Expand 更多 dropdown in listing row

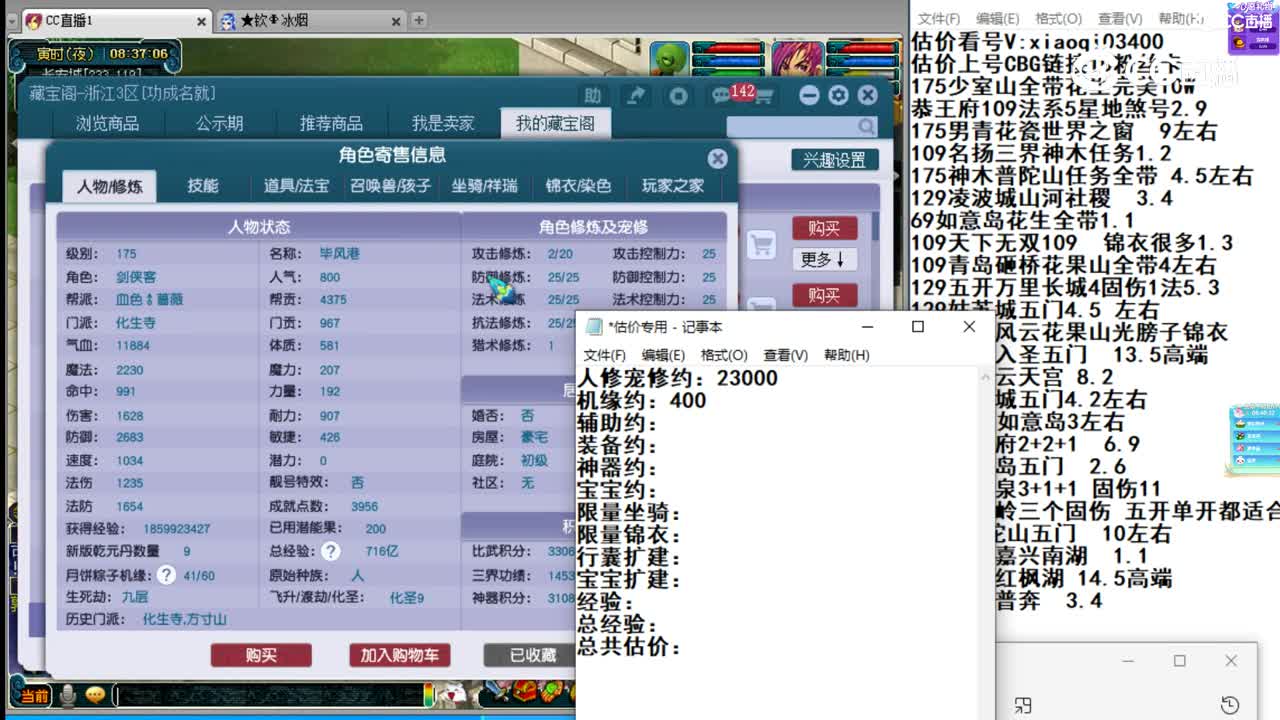[824, 260]
